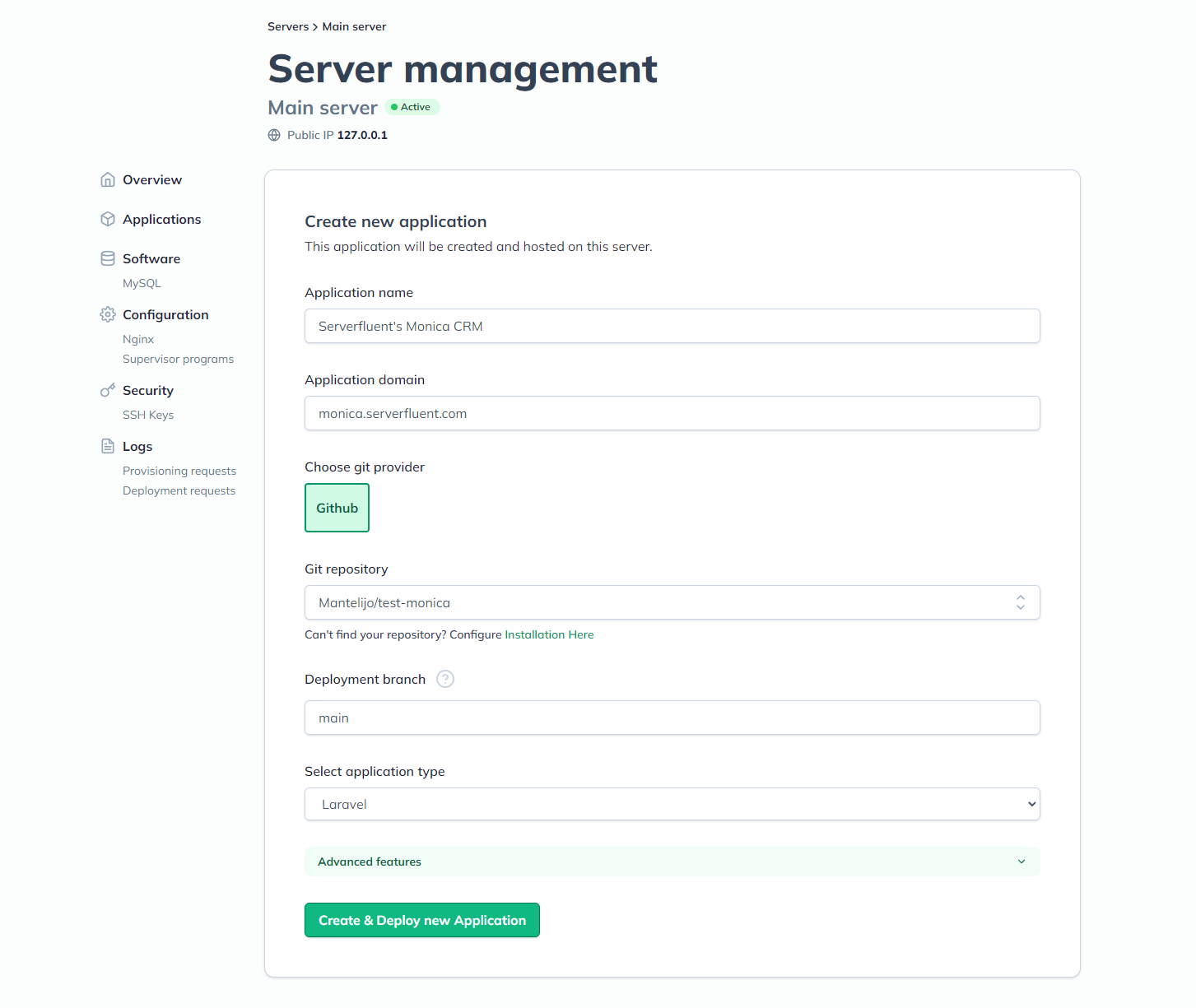
Task: Click the Logs document icon
Action: coord(108,446)
